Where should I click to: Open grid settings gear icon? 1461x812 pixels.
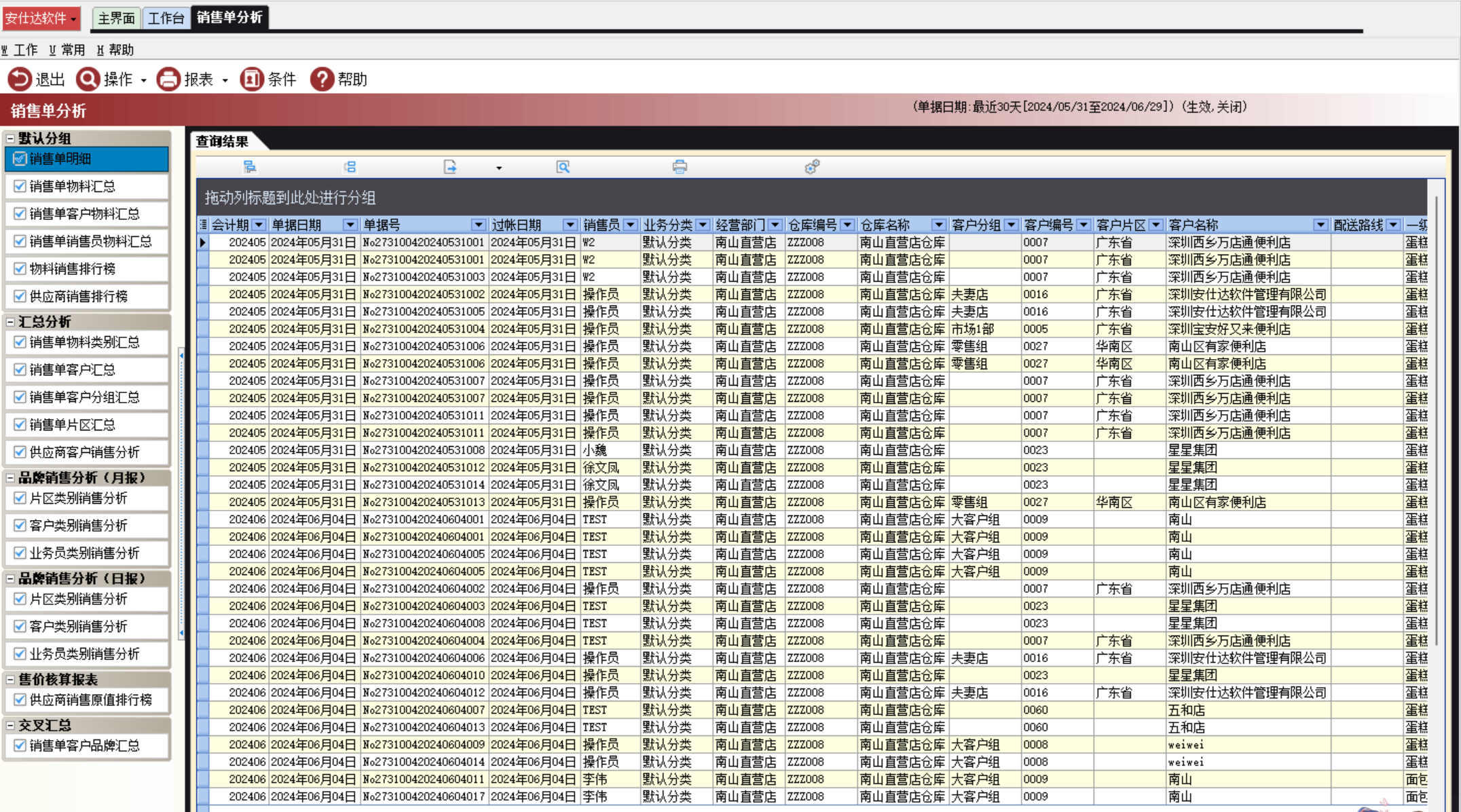click(812, 167)
